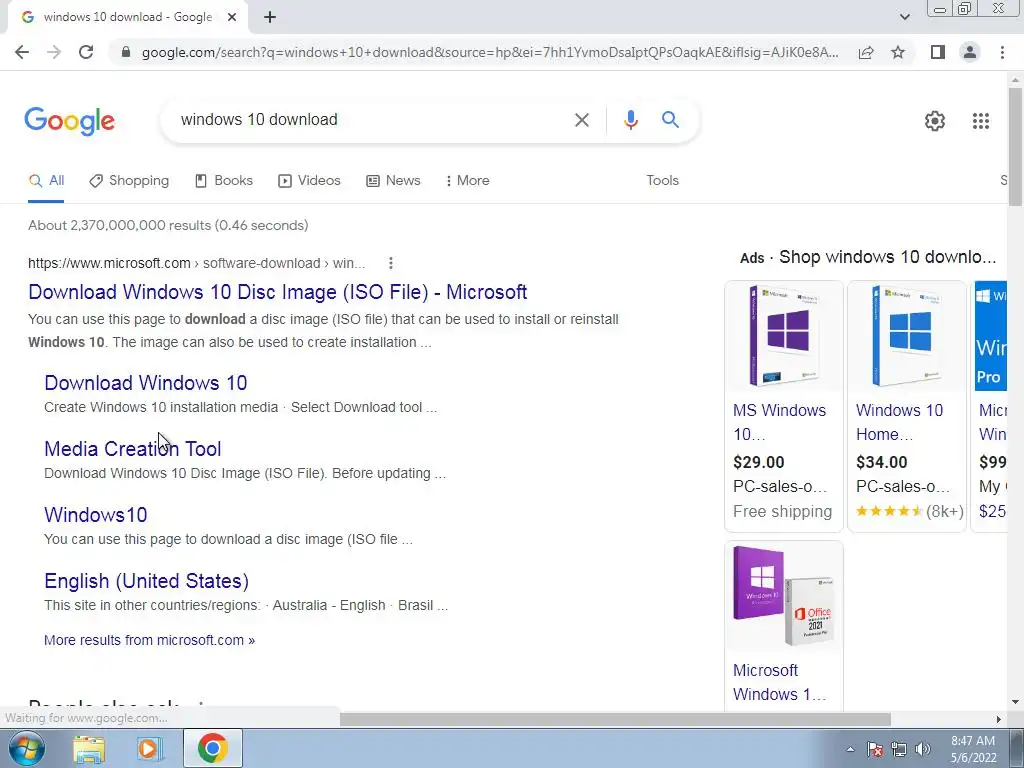View site info via the padlock icon
The height and width of the screenshot is (768, 1024).
pyautogui.click(x=126, y=52)
